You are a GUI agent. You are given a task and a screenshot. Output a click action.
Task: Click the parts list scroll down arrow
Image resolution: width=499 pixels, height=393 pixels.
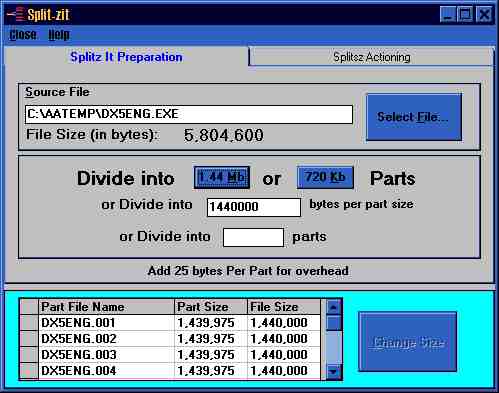[334, 371]
